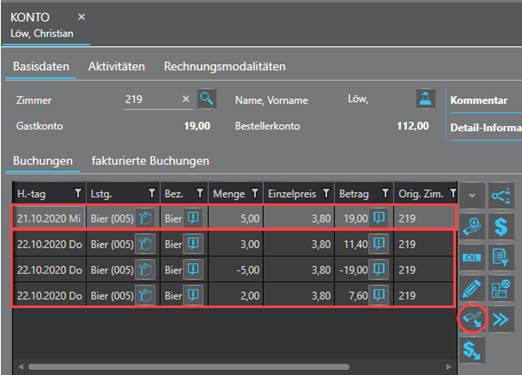Click the scroll-left arrow under the table
This screenshot has height=375, width=522.
pyautogui.click(x=21, y=367)
